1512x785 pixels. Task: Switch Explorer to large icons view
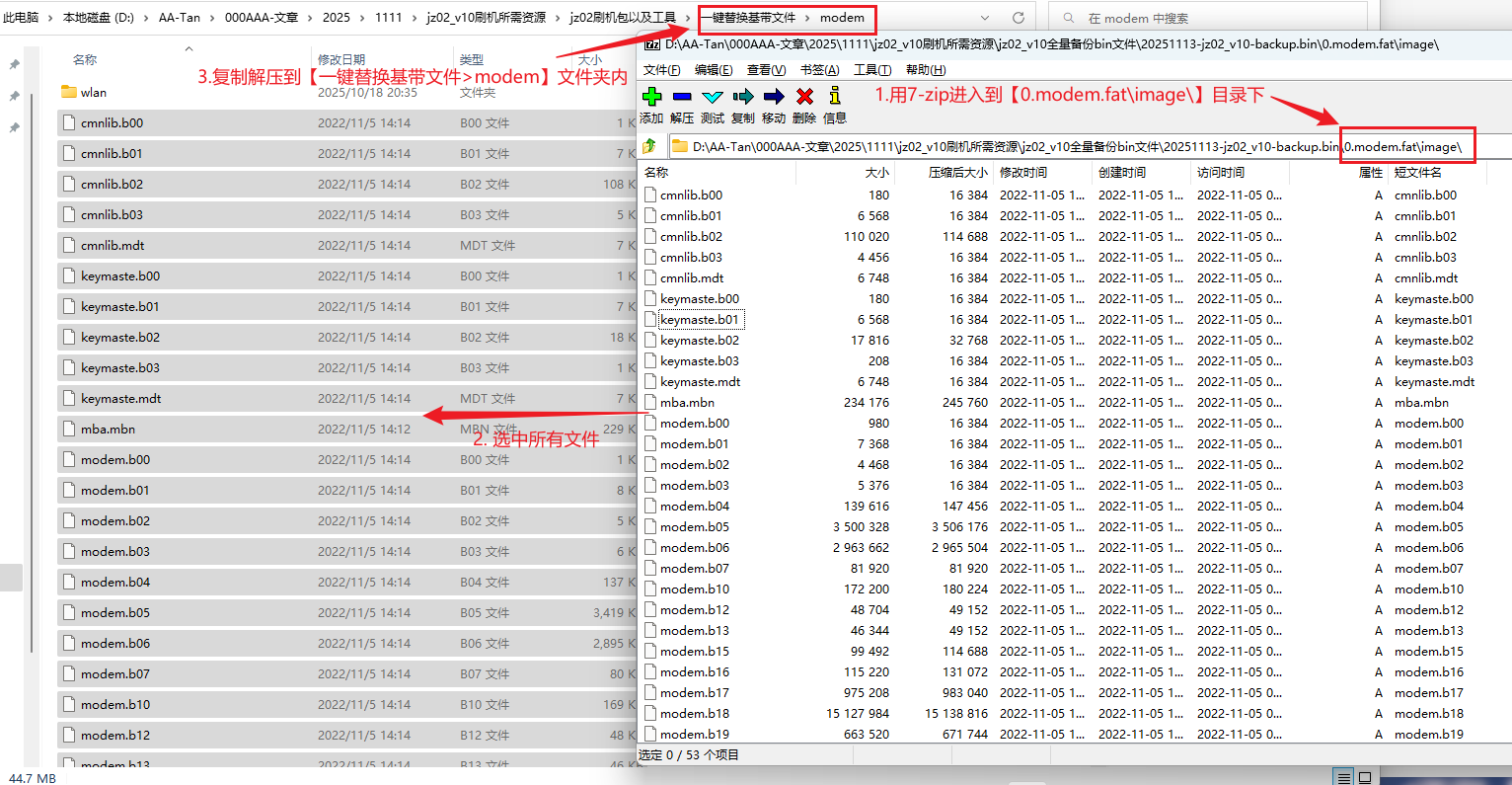(1365, 777)
